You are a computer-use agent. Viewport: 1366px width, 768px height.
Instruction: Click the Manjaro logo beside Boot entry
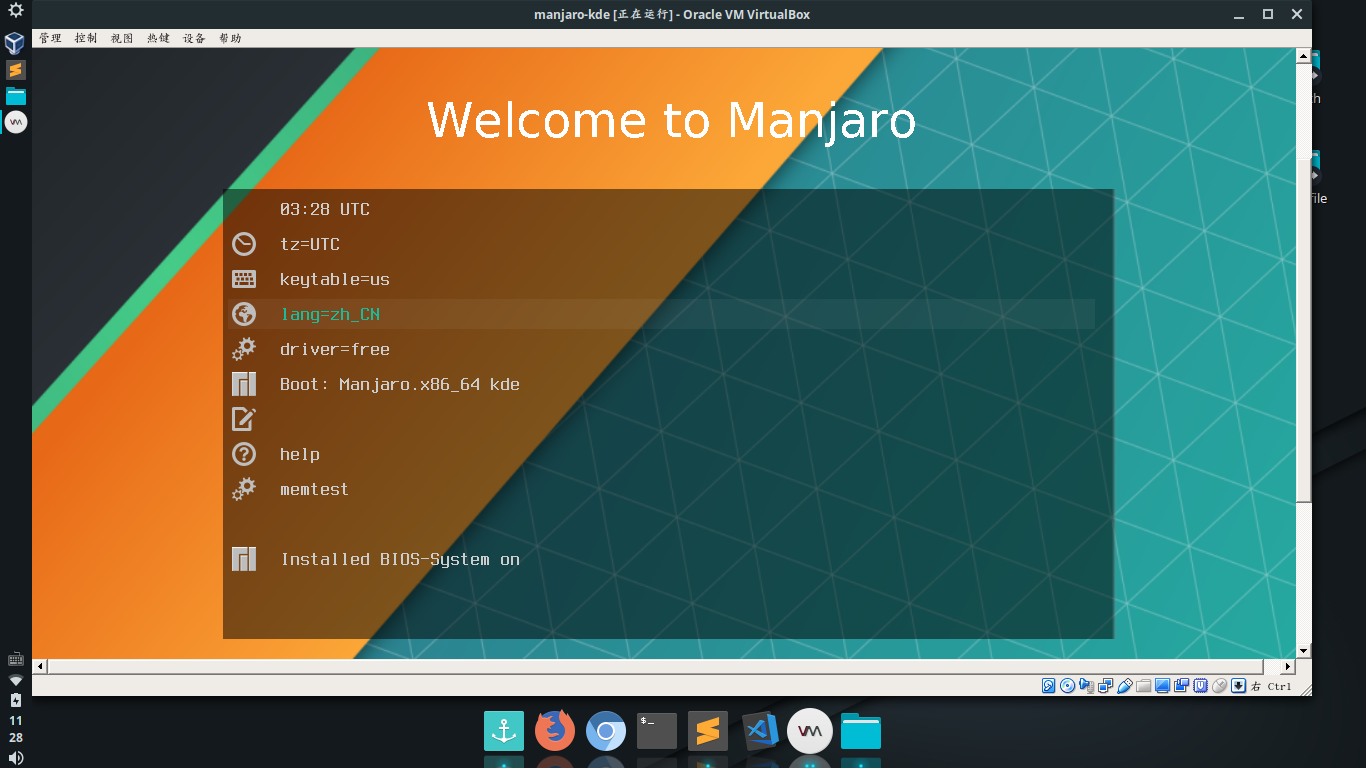[x=244, y=384]
